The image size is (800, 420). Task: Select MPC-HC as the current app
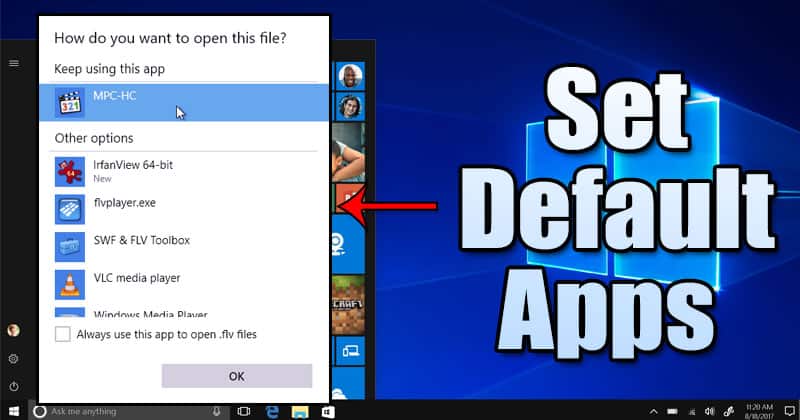(184, 103)
